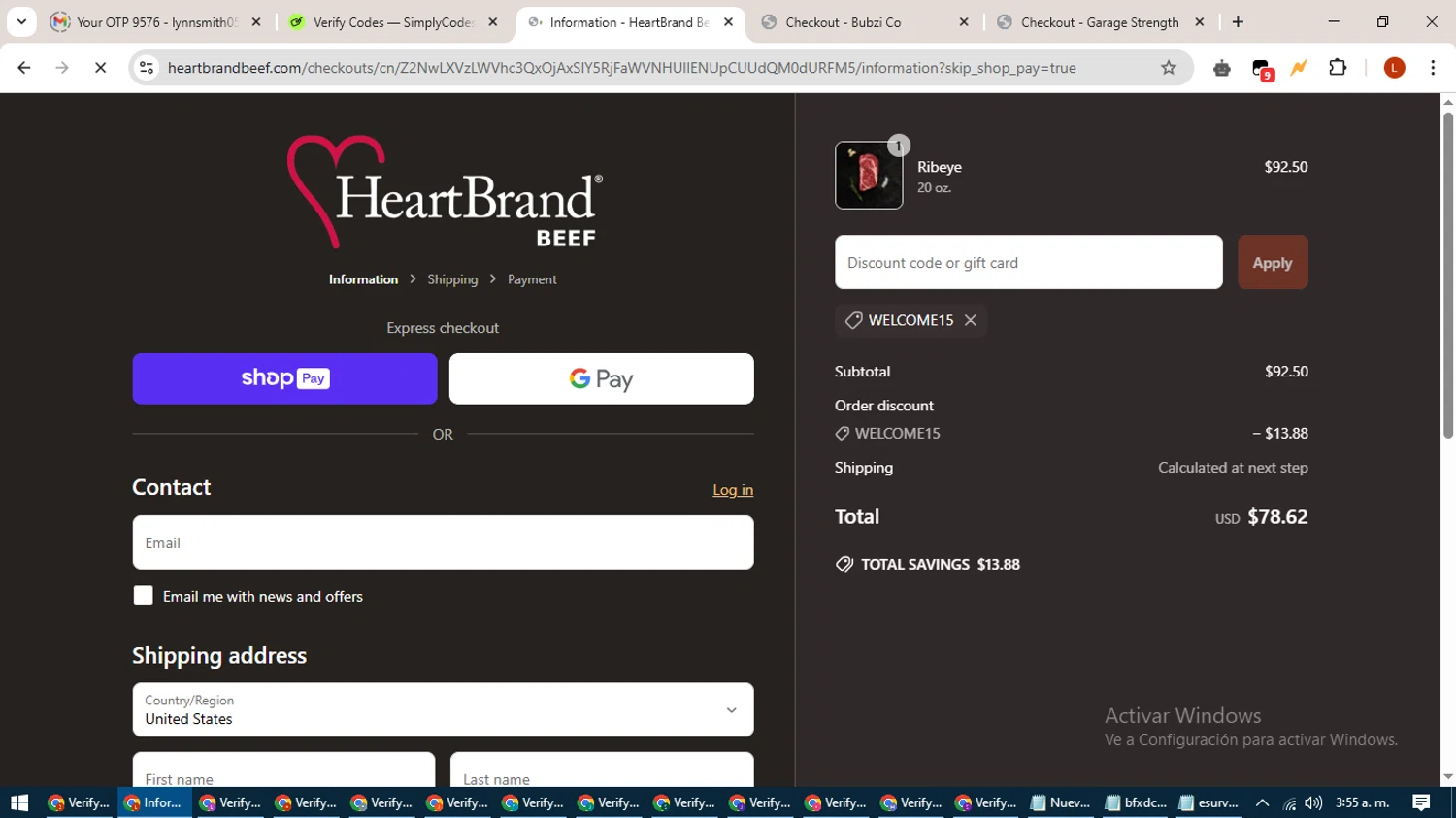The height and width of the screenshot is (818, 1456).
Task: Close the Your OTP 9576 Gmail tab
Action: 256,21
